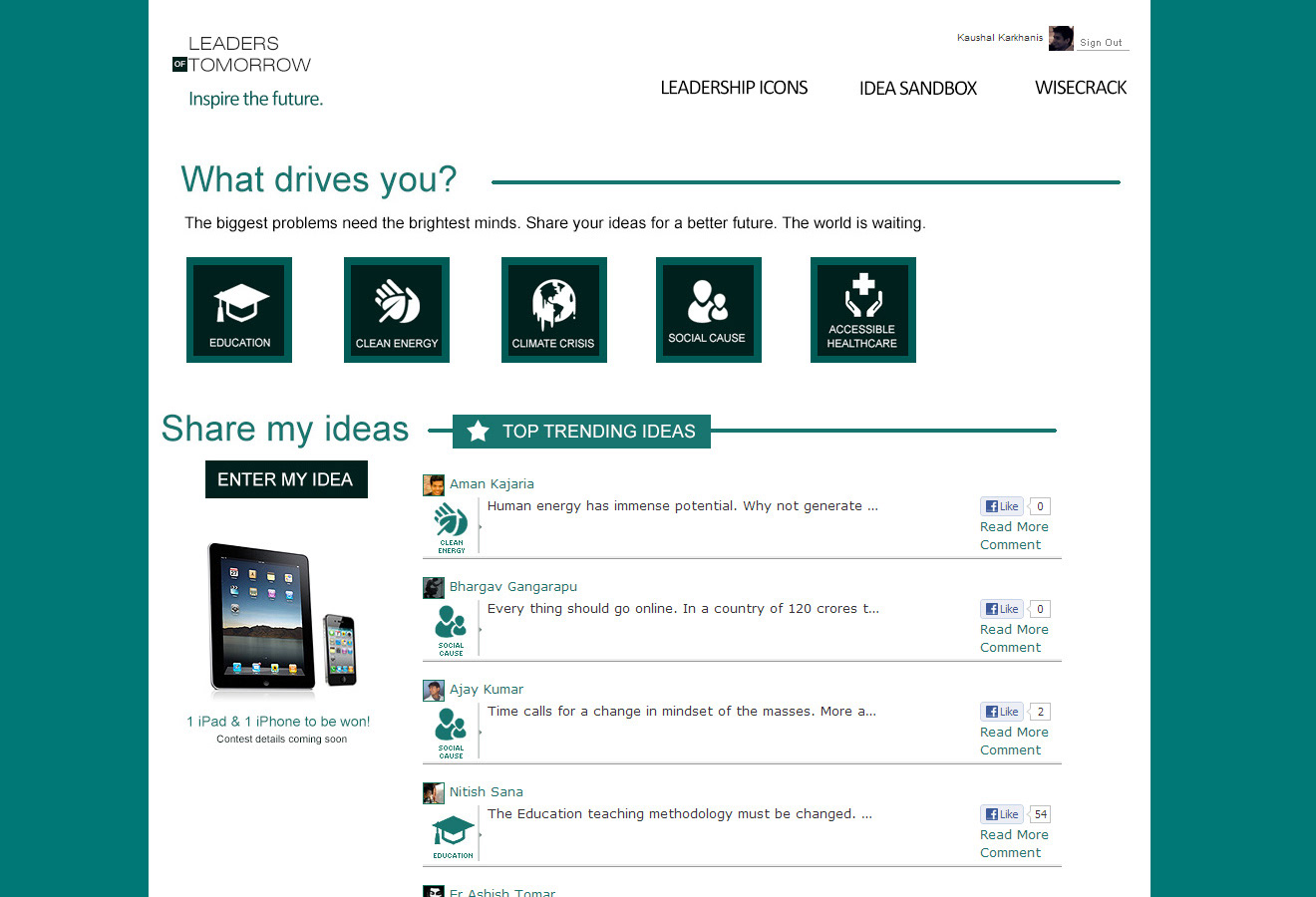The width and height of the screenshot is (1316, 897).
Task: Click the 'Inspire the future.' tagline
Action: 256,99
